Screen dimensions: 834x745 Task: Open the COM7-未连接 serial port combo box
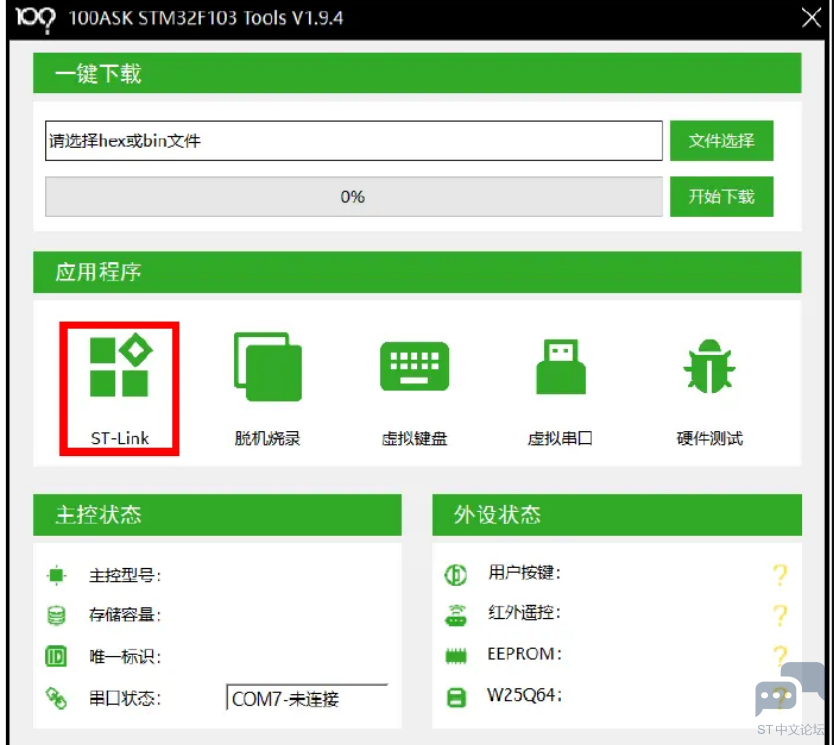307,698
